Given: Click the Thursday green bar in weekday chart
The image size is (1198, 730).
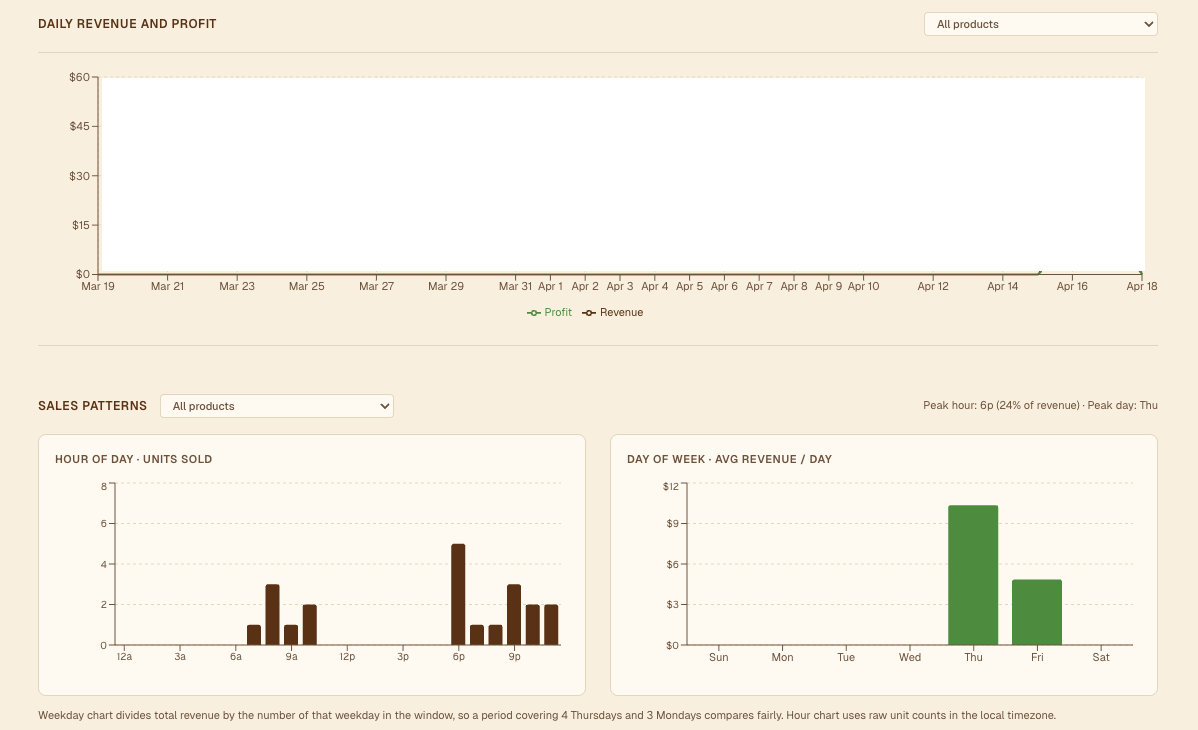Looking at the screenshot, I should [x=973, y=575].
